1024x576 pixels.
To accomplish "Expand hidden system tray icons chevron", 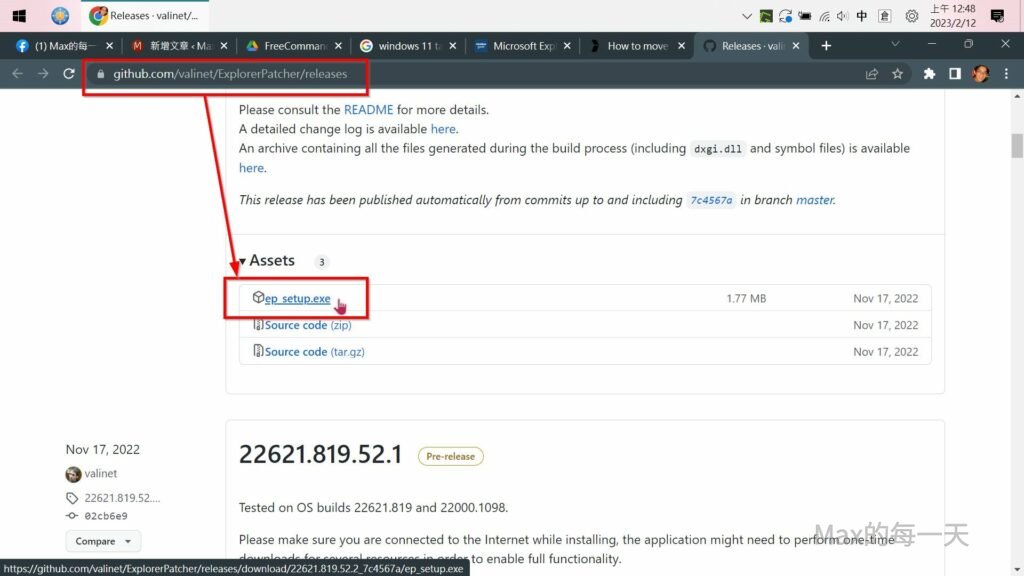I will (x=746, y=16).
